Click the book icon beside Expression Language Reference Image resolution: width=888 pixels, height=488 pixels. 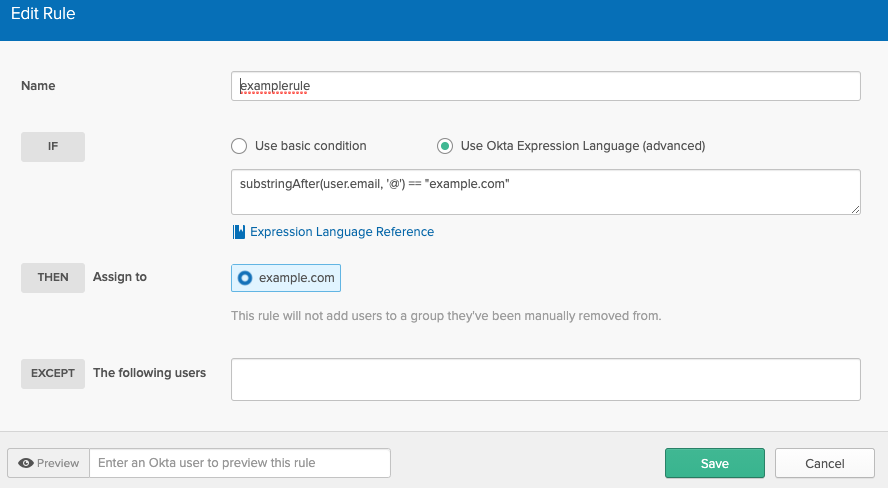(239, 232)
